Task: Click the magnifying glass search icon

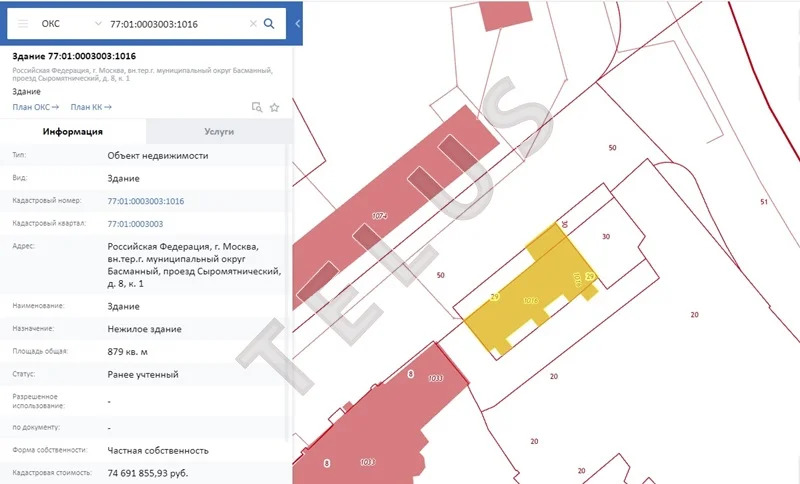Action: [269, 23]
